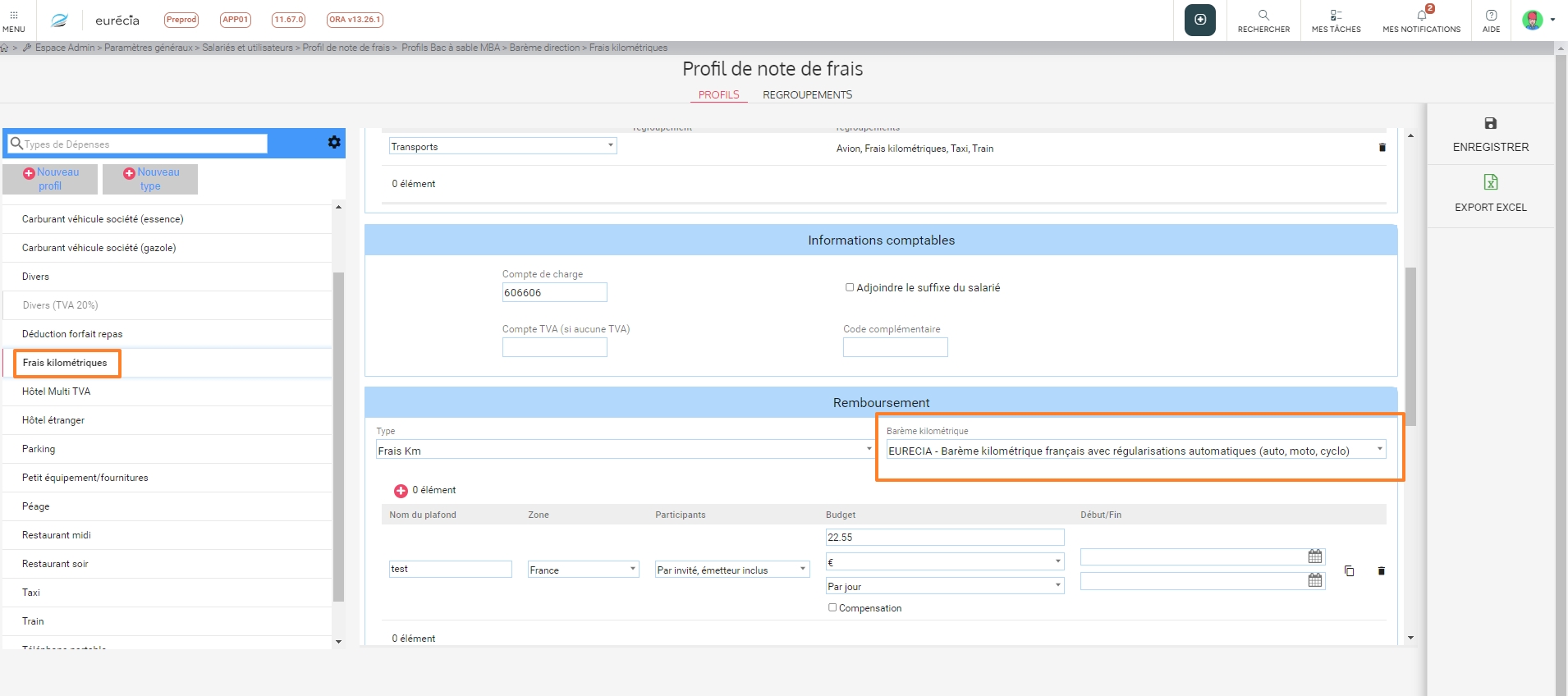
Task: Open the Aide help icon
Action: (1491, 16)
